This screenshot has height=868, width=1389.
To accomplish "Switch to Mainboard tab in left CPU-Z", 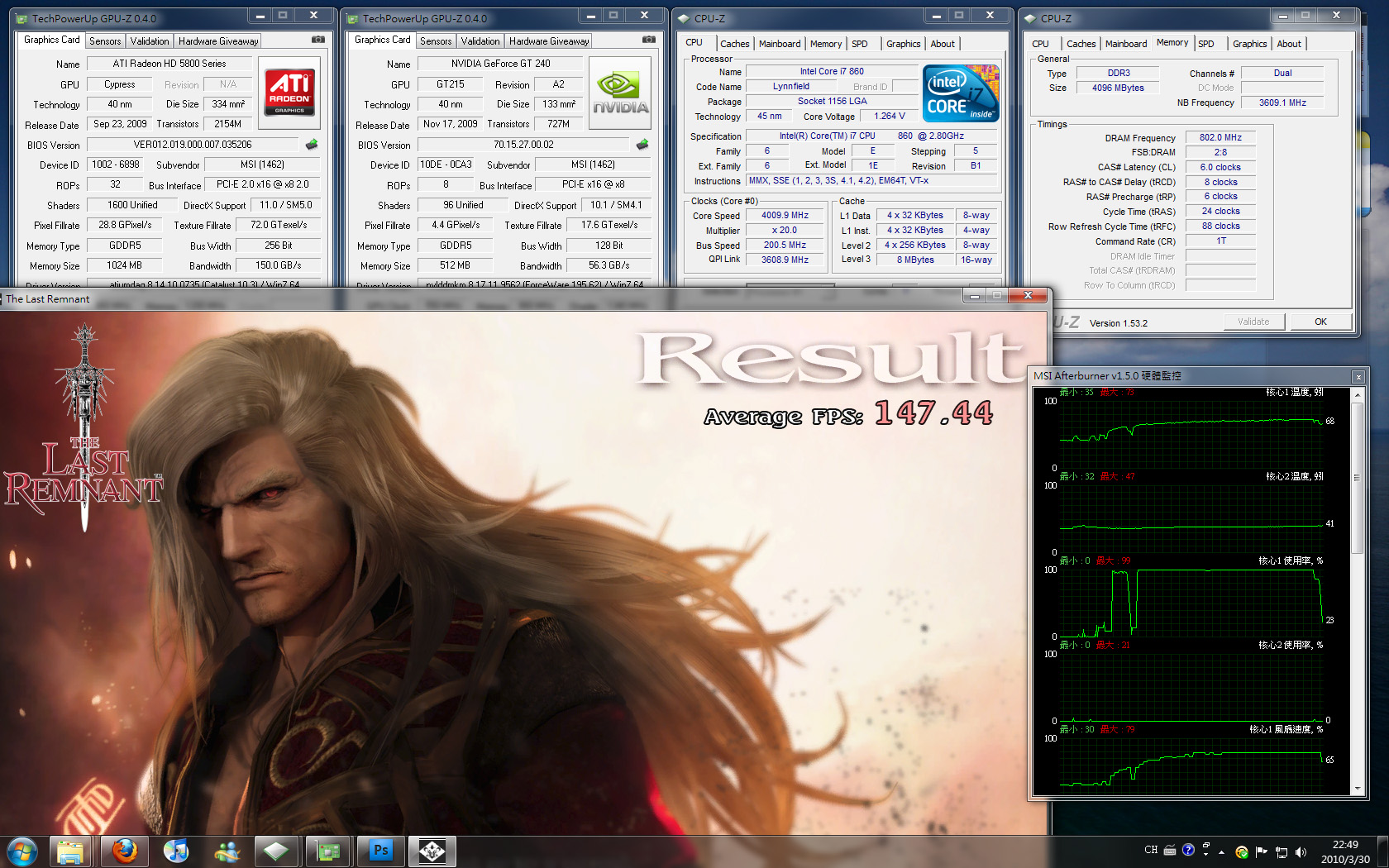I will click(x=780, y=44).
